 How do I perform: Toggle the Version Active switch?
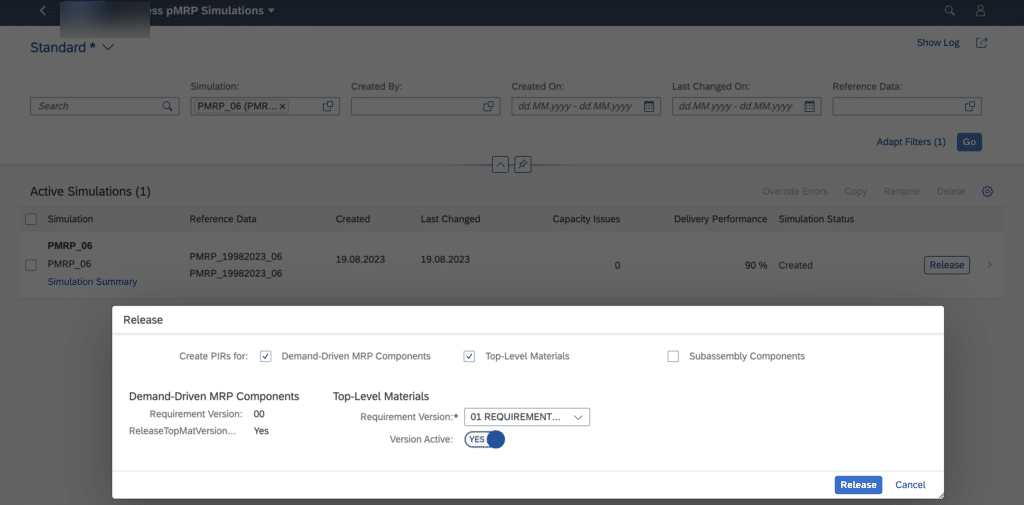coord(485,440)
